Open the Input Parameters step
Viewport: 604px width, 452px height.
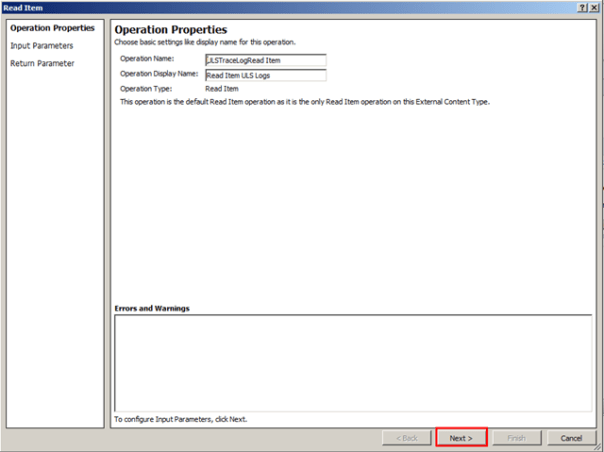(41, 46)
